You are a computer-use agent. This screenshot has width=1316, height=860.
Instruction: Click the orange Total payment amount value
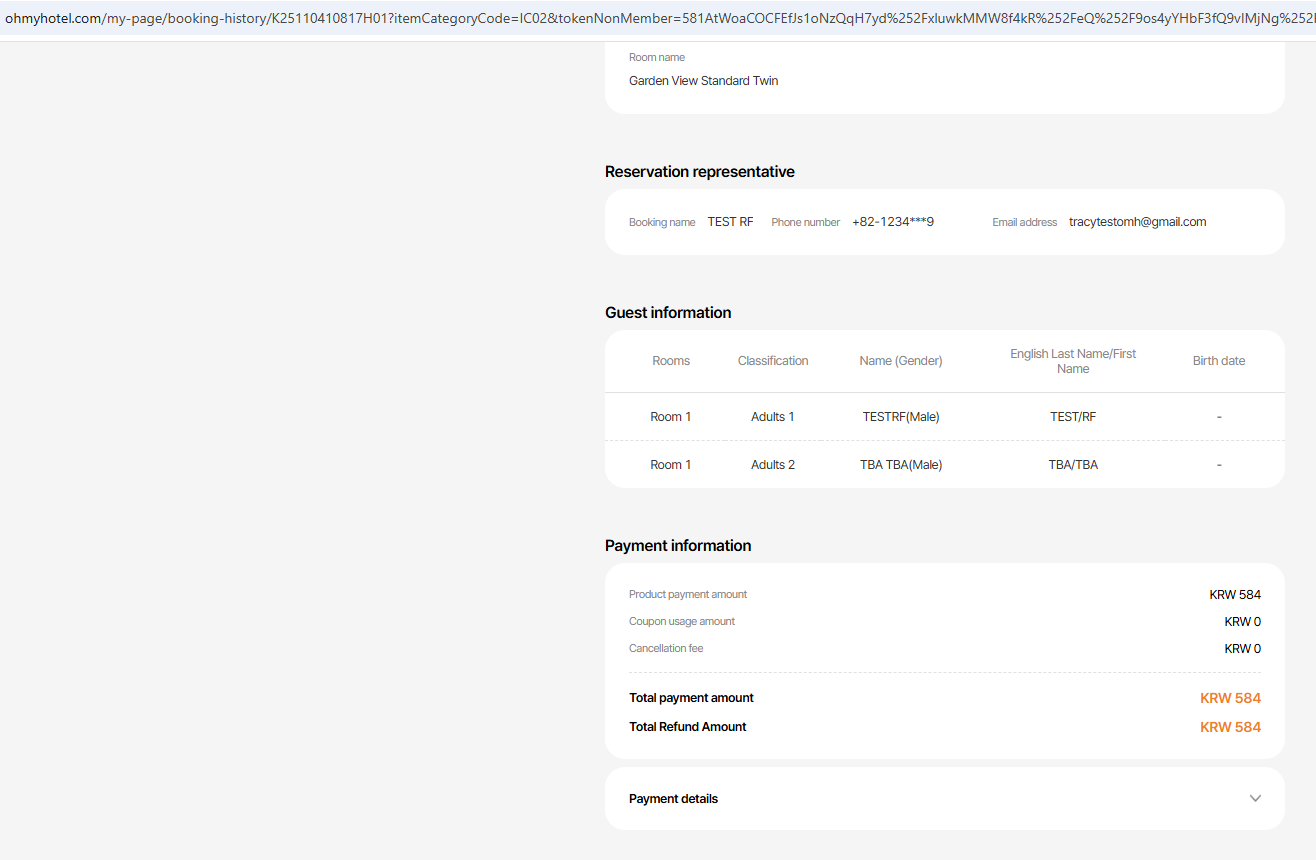coord(1230,698)
